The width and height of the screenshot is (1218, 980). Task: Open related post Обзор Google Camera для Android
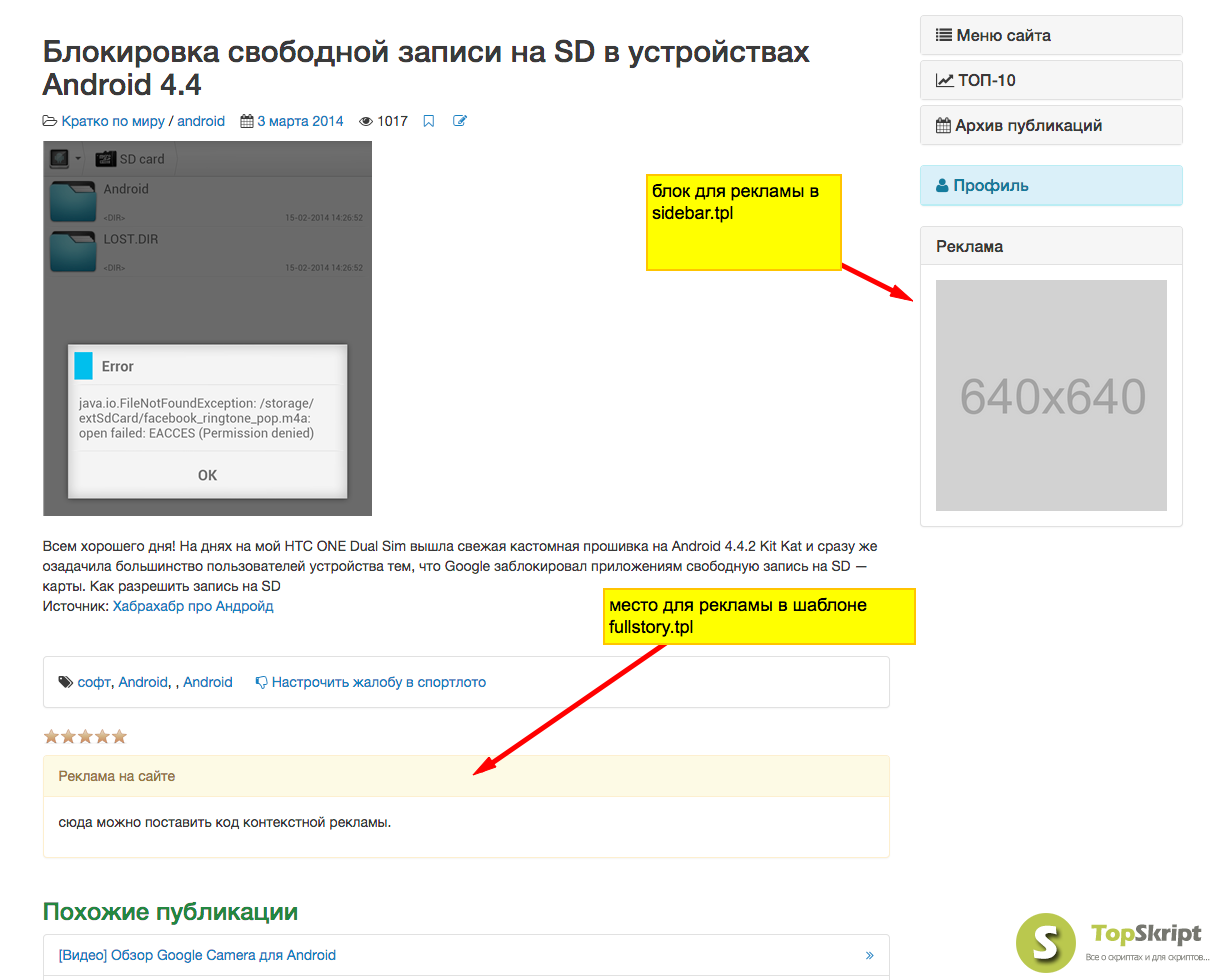pyautogui.click(x=197, y=955)
